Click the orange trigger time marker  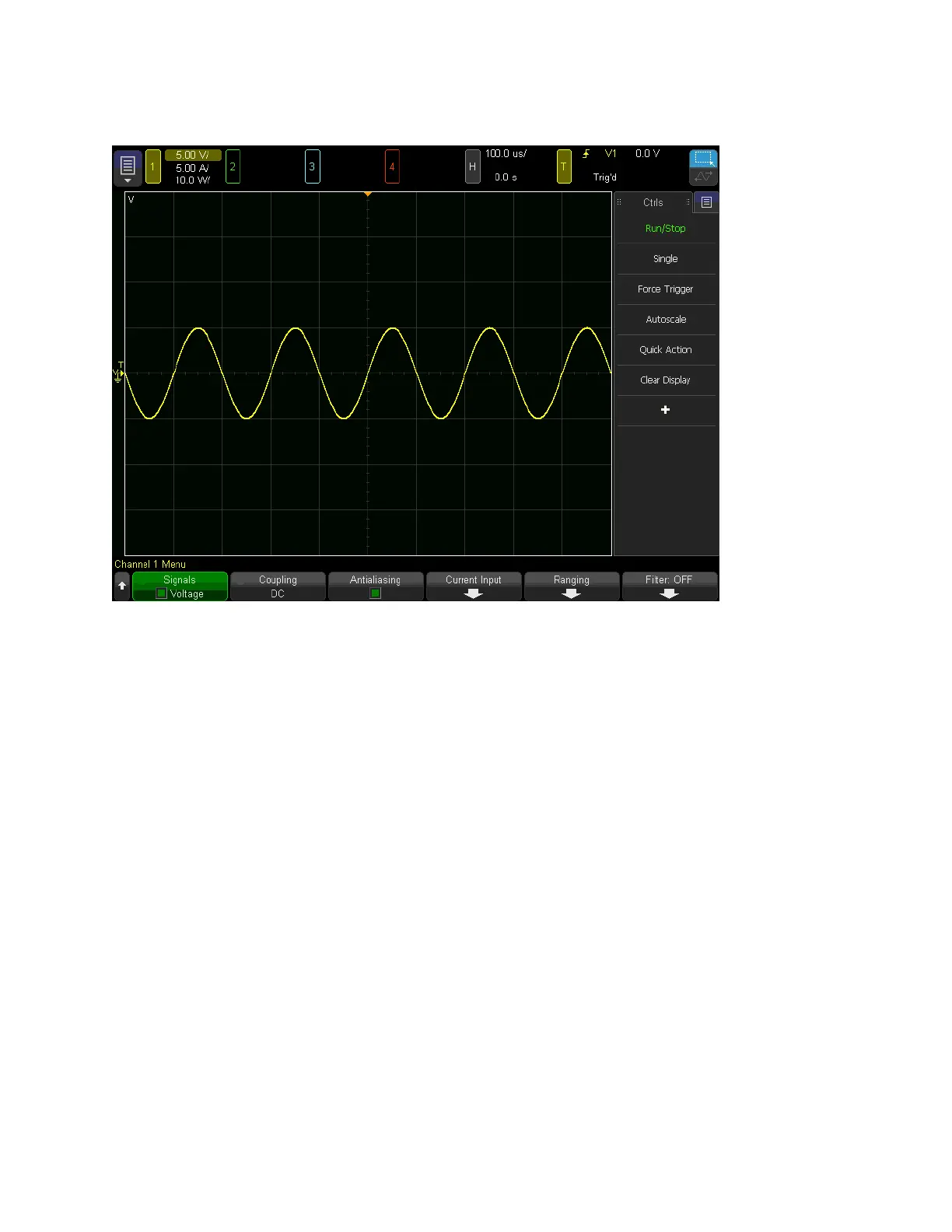tap(368, 194)
